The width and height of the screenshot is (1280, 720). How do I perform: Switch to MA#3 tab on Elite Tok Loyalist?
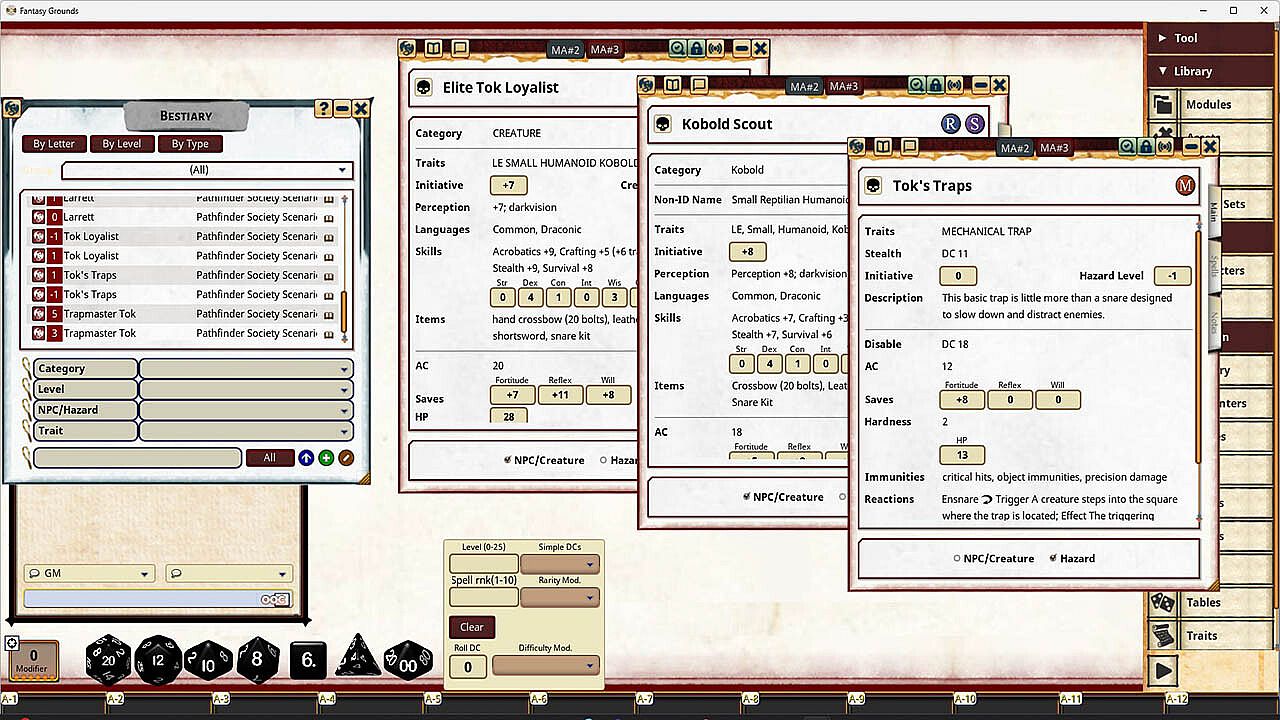(x=604, y=49)
